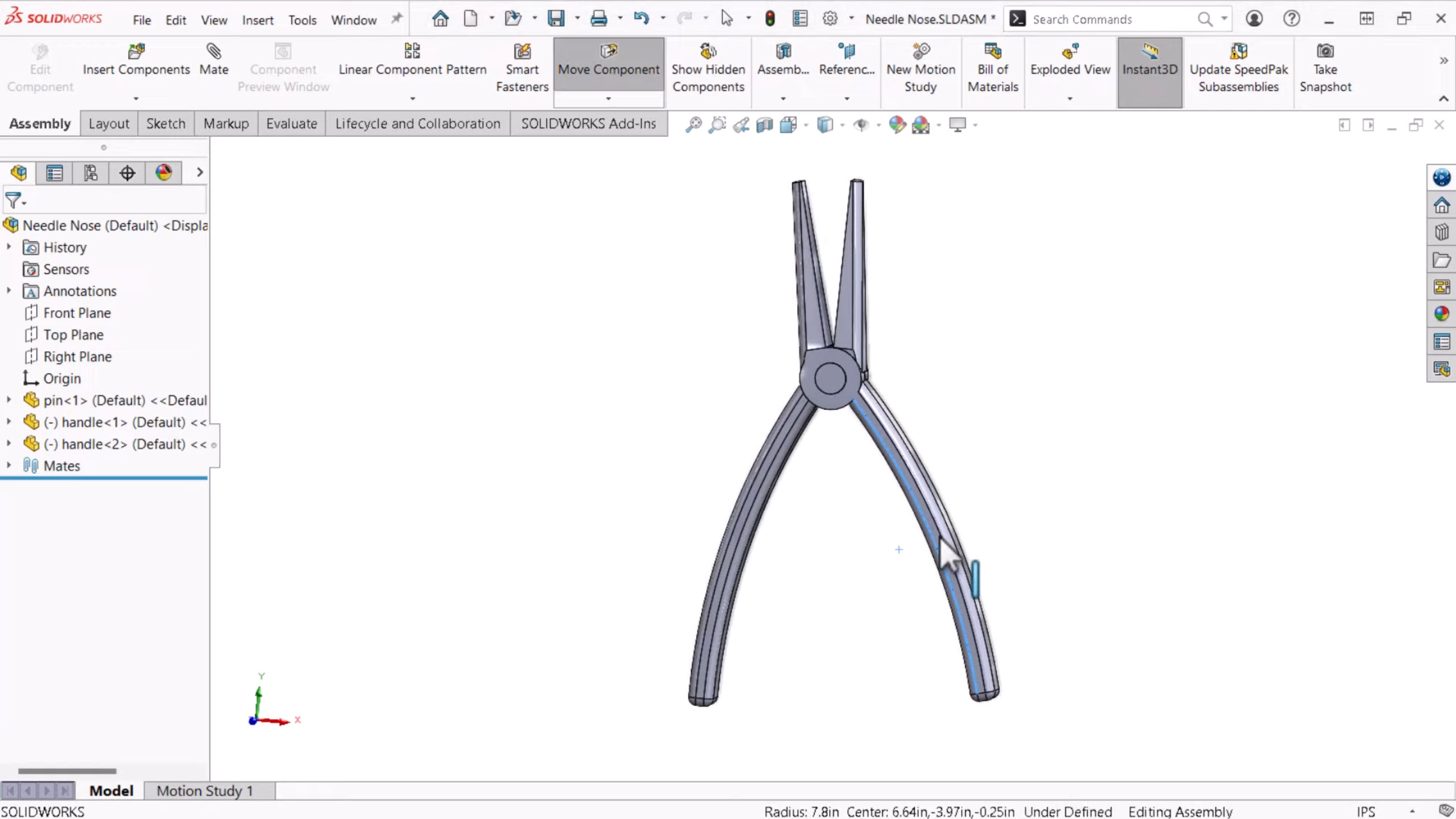1456x819 pixels.
Task: Switch to the Motion Study 1 tab
Action: coord(205,791)
